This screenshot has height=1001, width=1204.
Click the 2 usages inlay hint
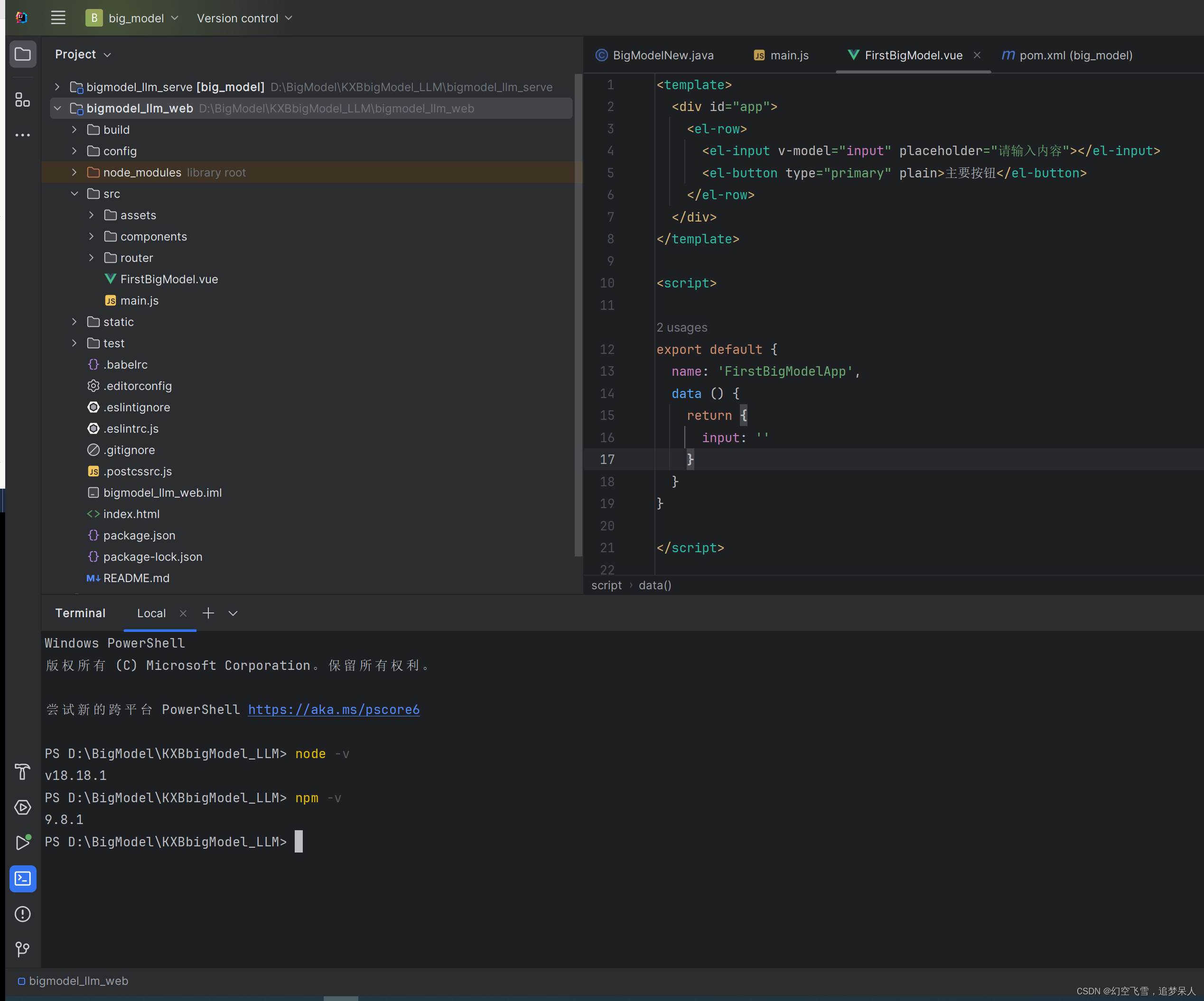(x=681, y=327)
